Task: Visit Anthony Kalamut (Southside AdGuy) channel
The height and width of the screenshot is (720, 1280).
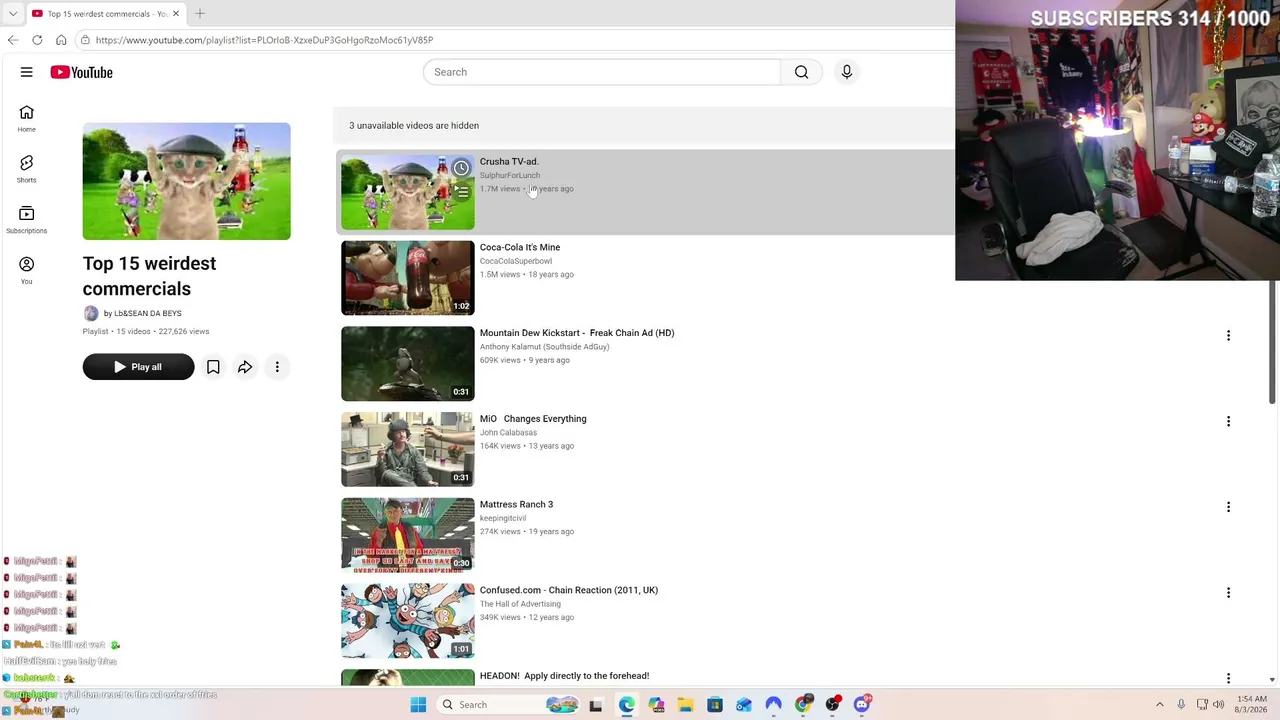Action: click(x=544, y=347)
